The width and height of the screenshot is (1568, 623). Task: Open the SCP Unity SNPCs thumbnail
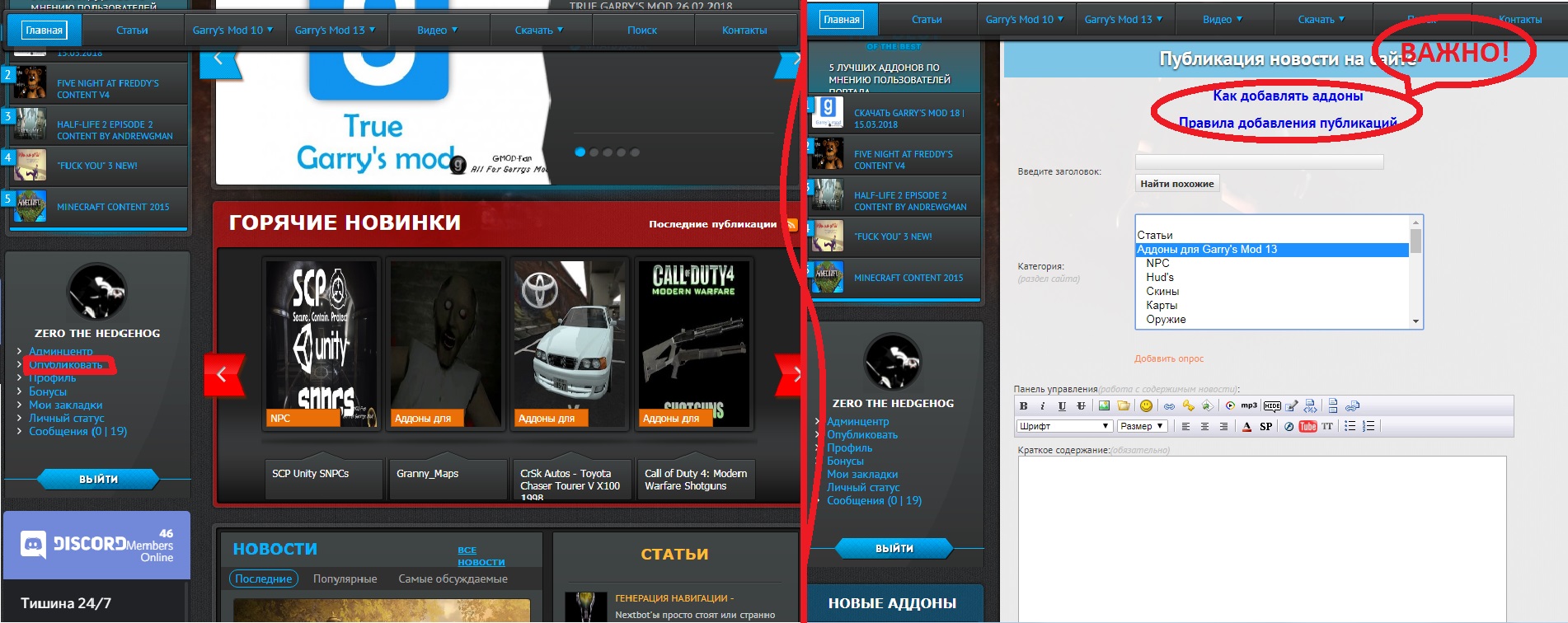pos(322,344)
